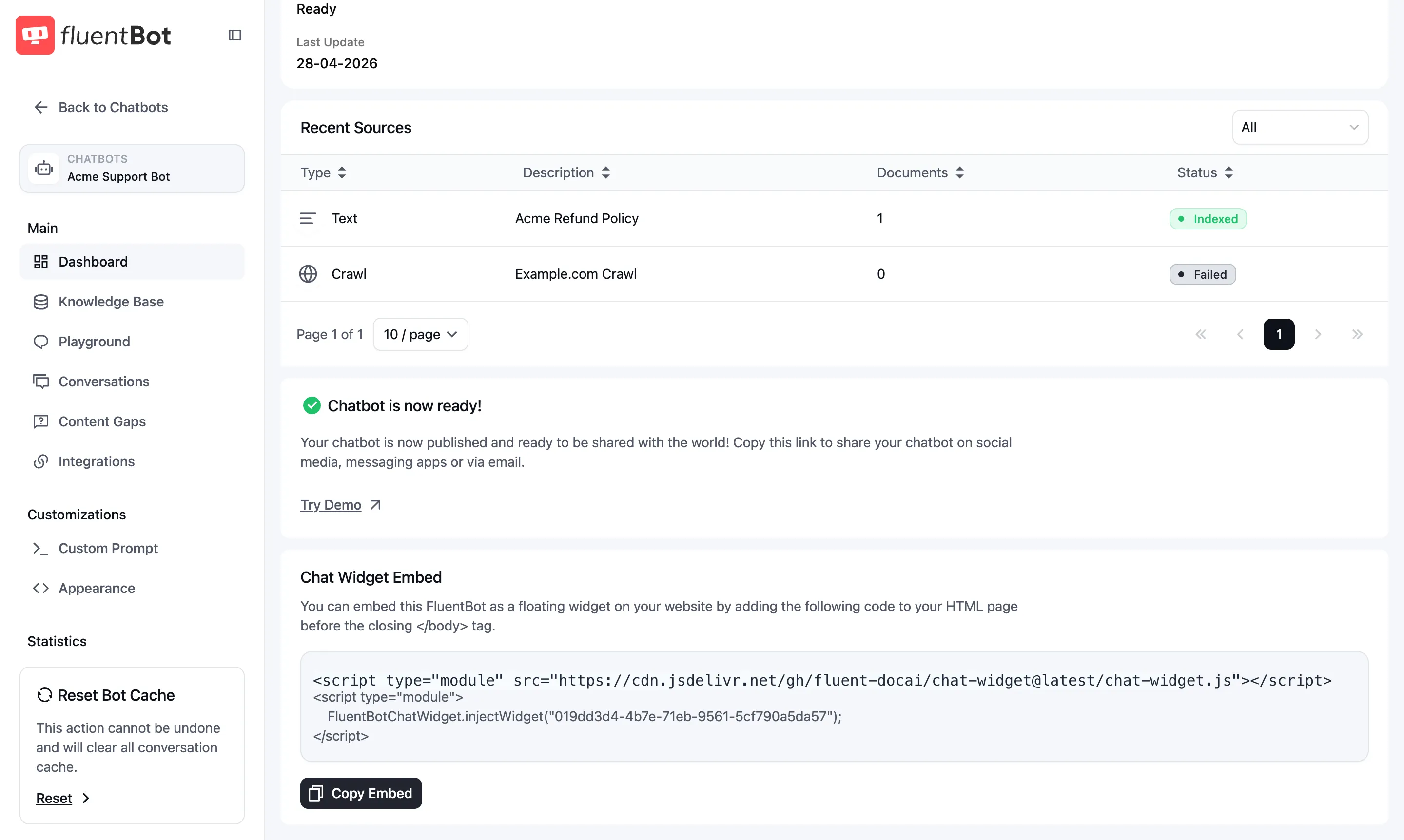This screenshot has height=840, width=1404.
Task: Click the Conversations messages icon
Action: point(41,382)
